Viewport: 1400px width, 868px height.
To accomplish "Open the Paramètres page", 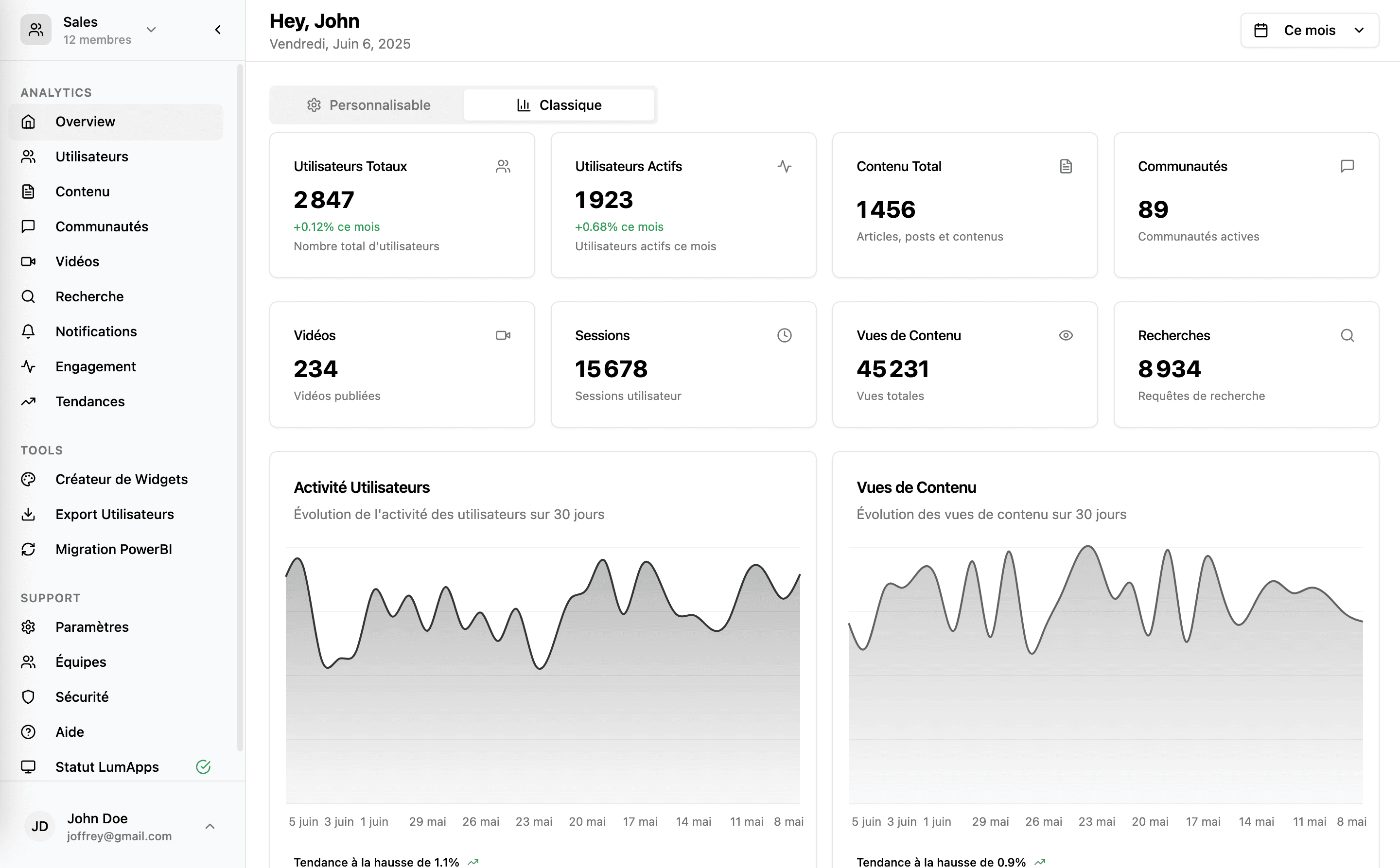I will click(x=92, y=627).
